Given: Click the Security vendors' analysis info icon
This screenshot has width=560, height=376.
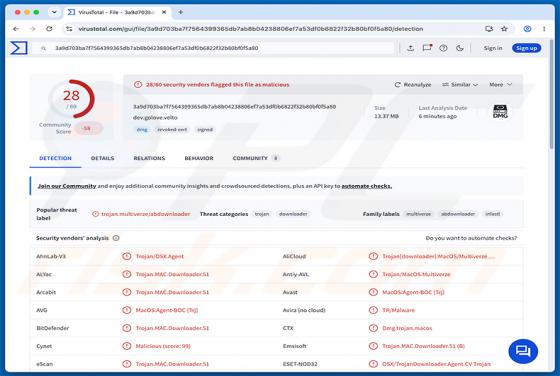Looking at the screenshot, I should tap(116, 238).
